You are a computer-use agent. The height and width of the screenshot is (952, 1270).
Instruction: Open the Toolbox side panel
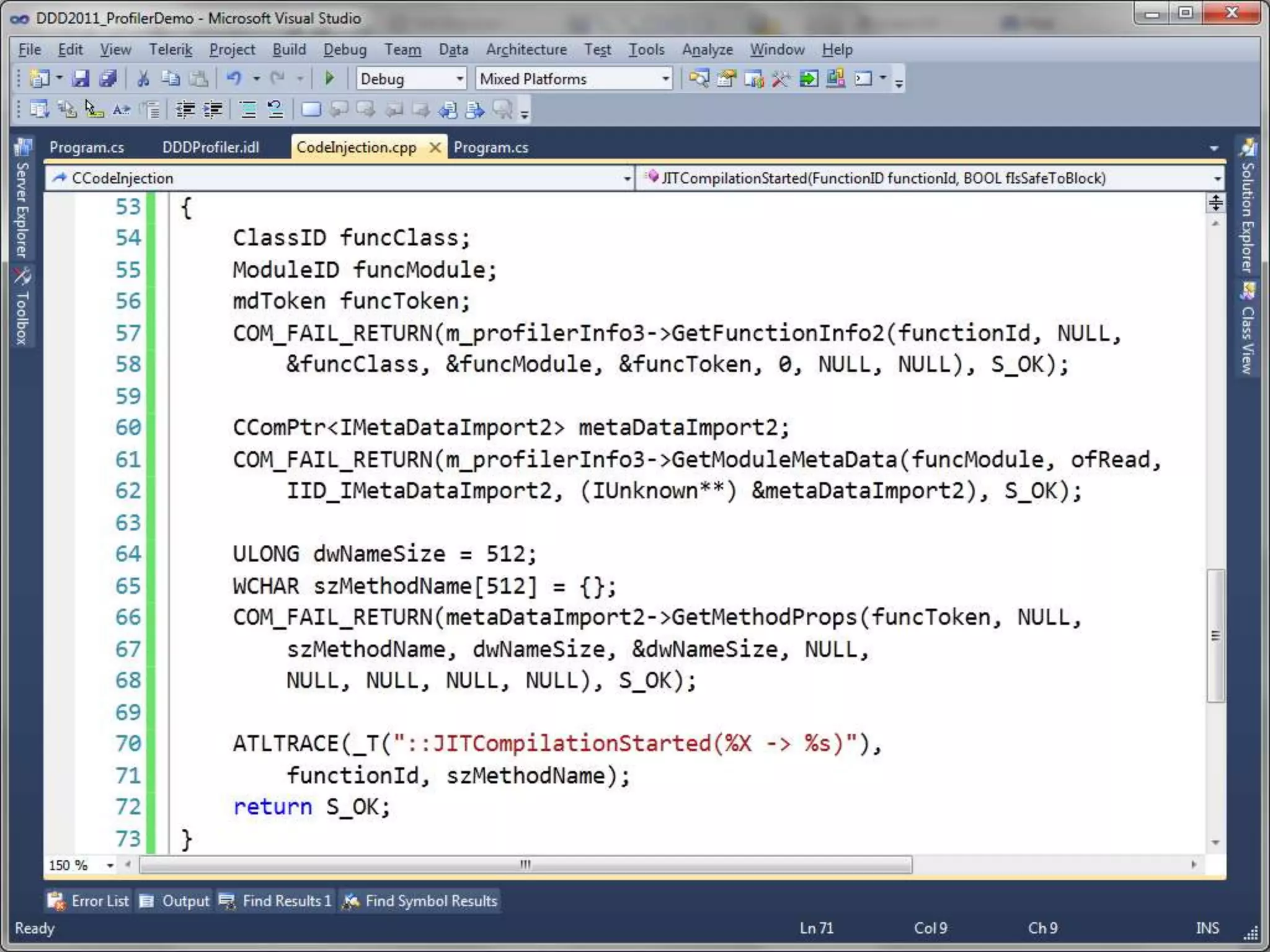click(22, 307)
